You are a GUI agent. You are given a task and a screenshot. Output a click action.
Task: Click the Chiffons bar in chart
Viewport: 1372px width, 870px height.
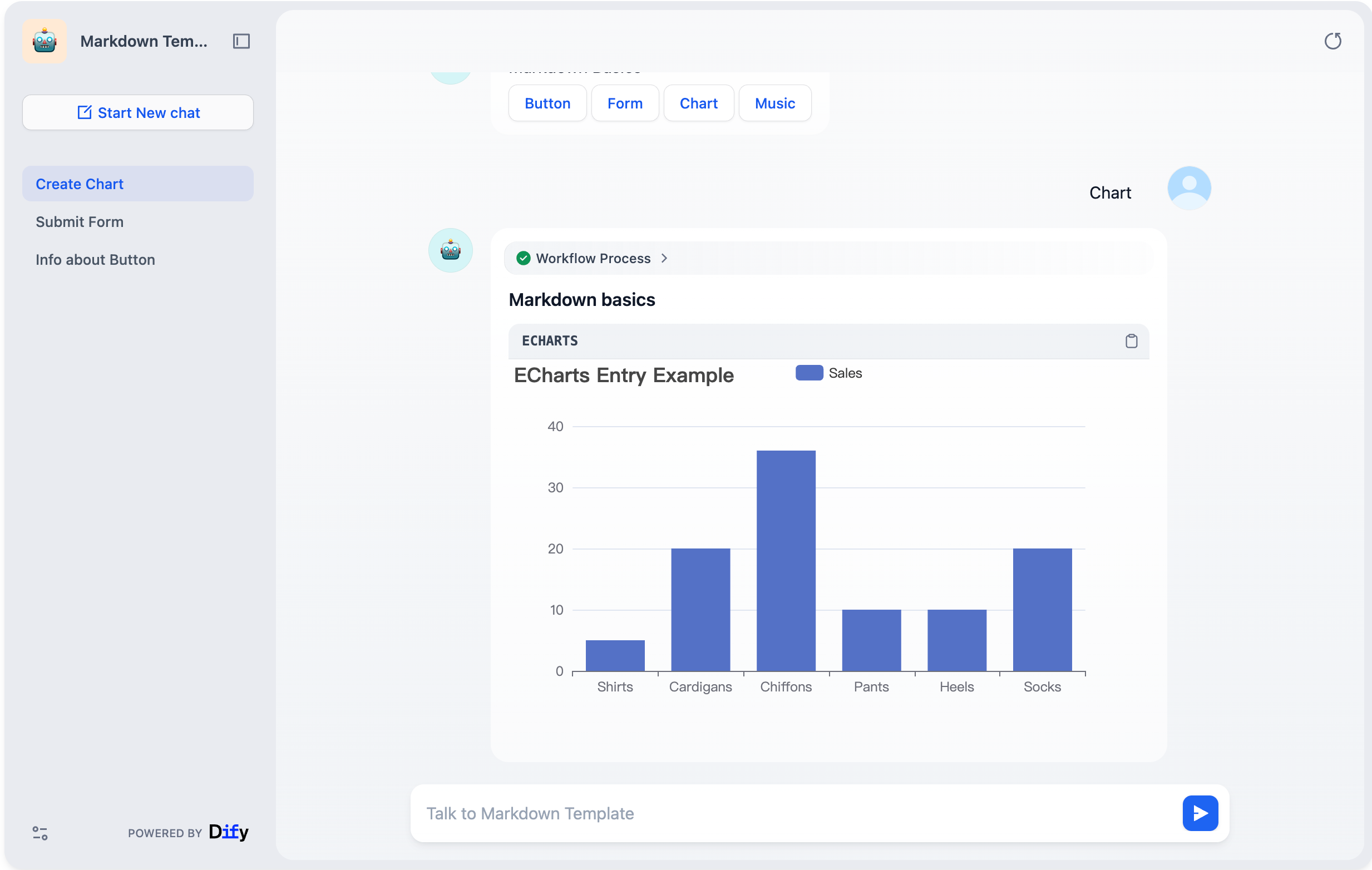(x=785, y=560)
